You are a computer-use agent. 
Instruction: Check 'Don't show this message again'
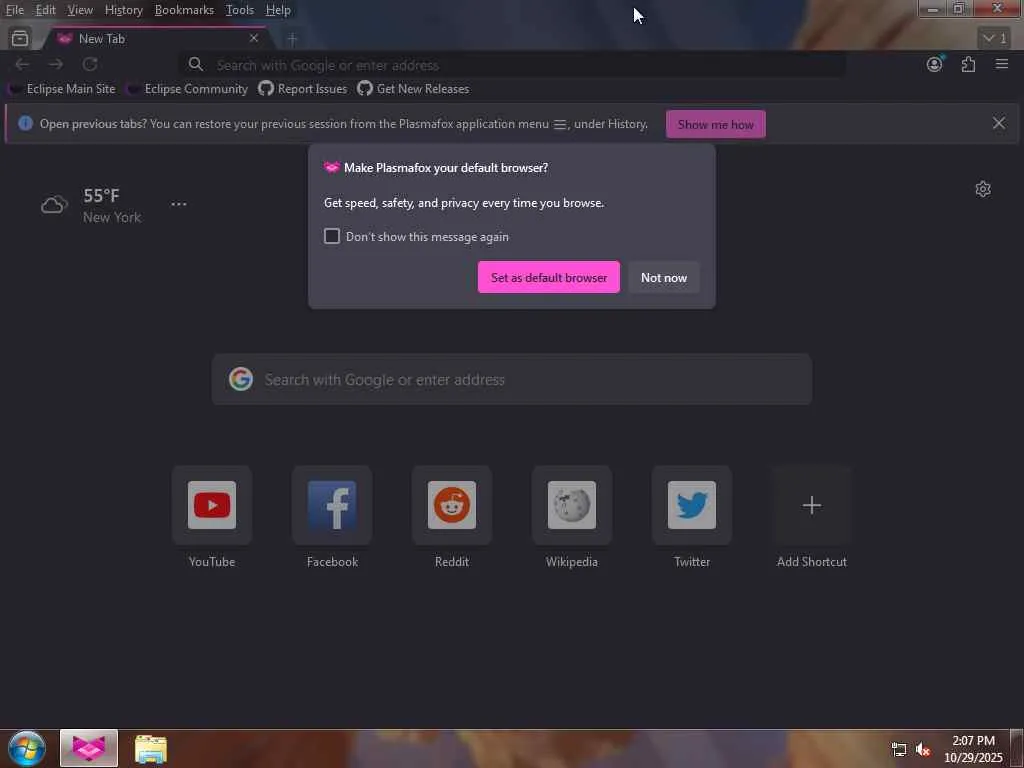pyautogui.click(x=332, y=236)
